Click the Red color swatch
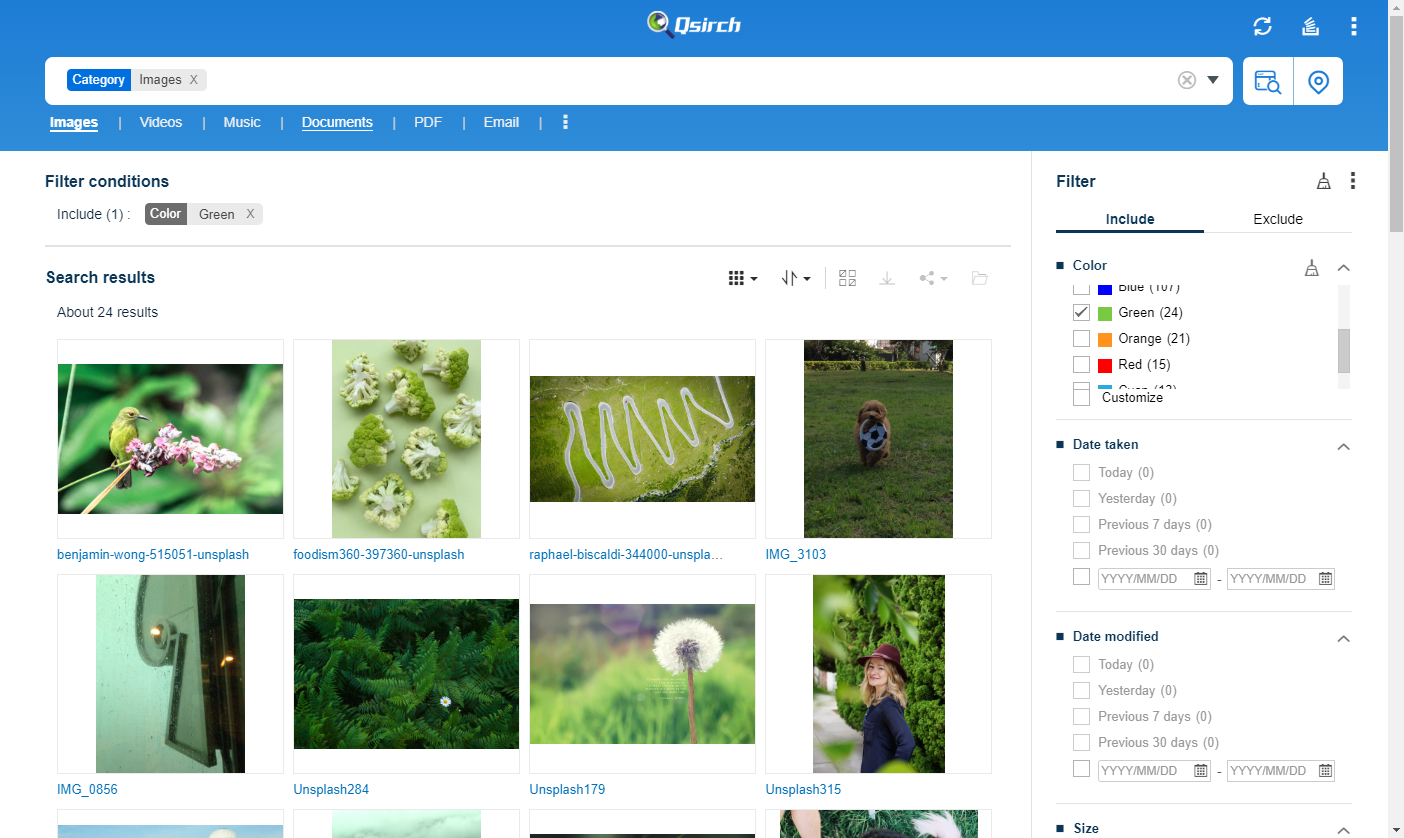This screenshot has height=838, width=1404. pos(1105,365)
